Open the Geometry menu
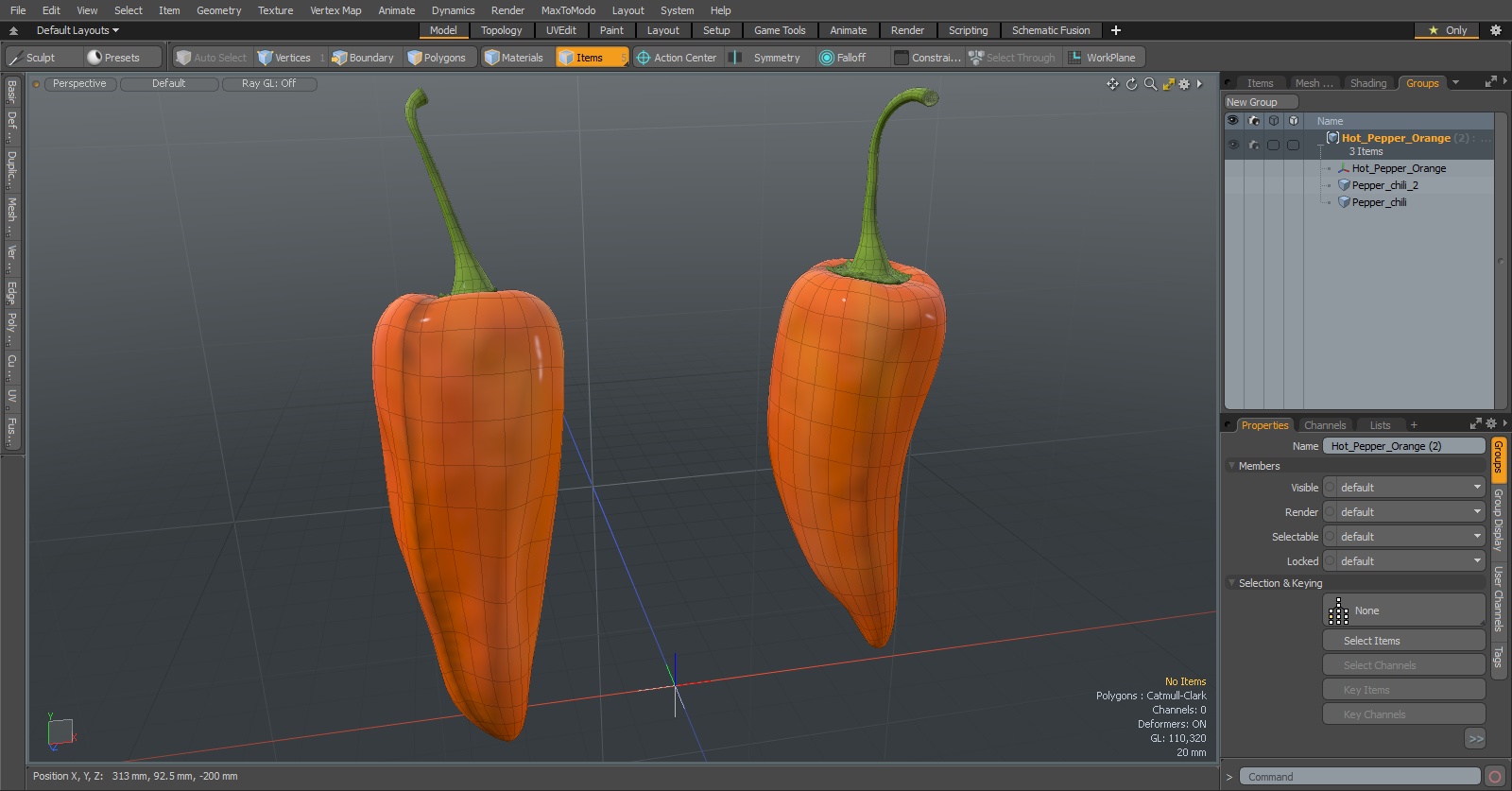This screenshot has width=1512, height=791. 218,10
